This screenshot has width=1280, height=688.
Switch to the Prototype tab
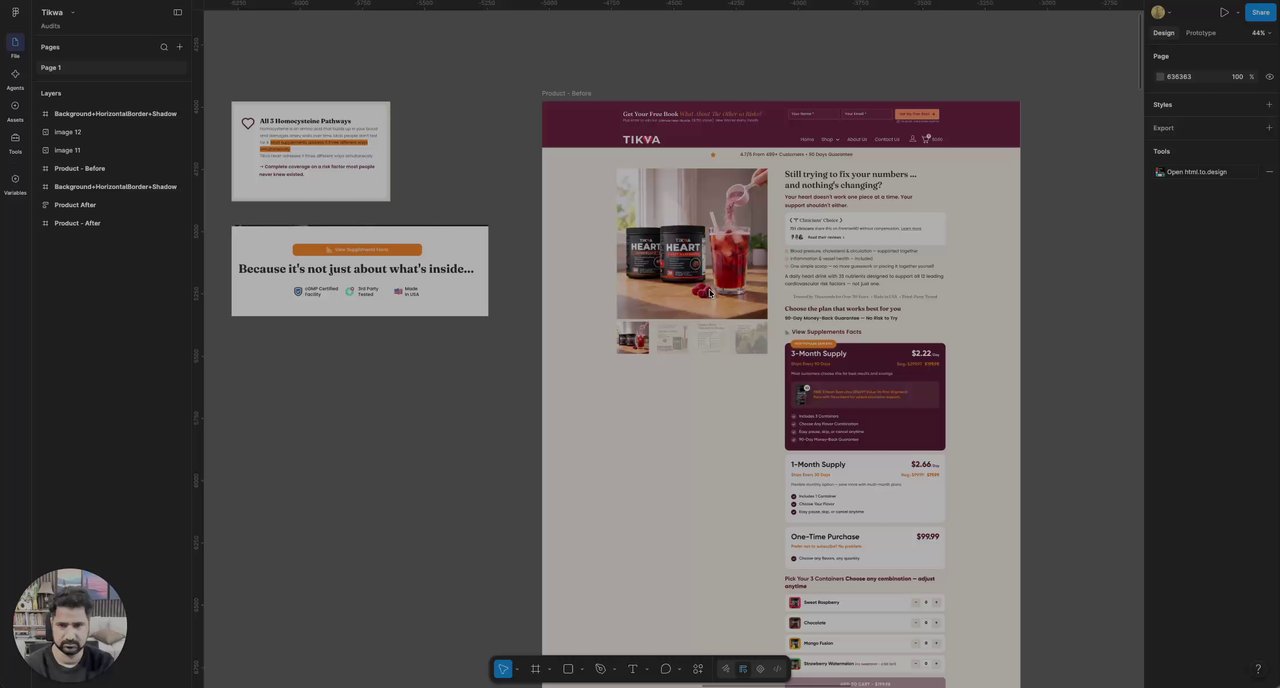pyautogui.click(x=1201, y=33)
